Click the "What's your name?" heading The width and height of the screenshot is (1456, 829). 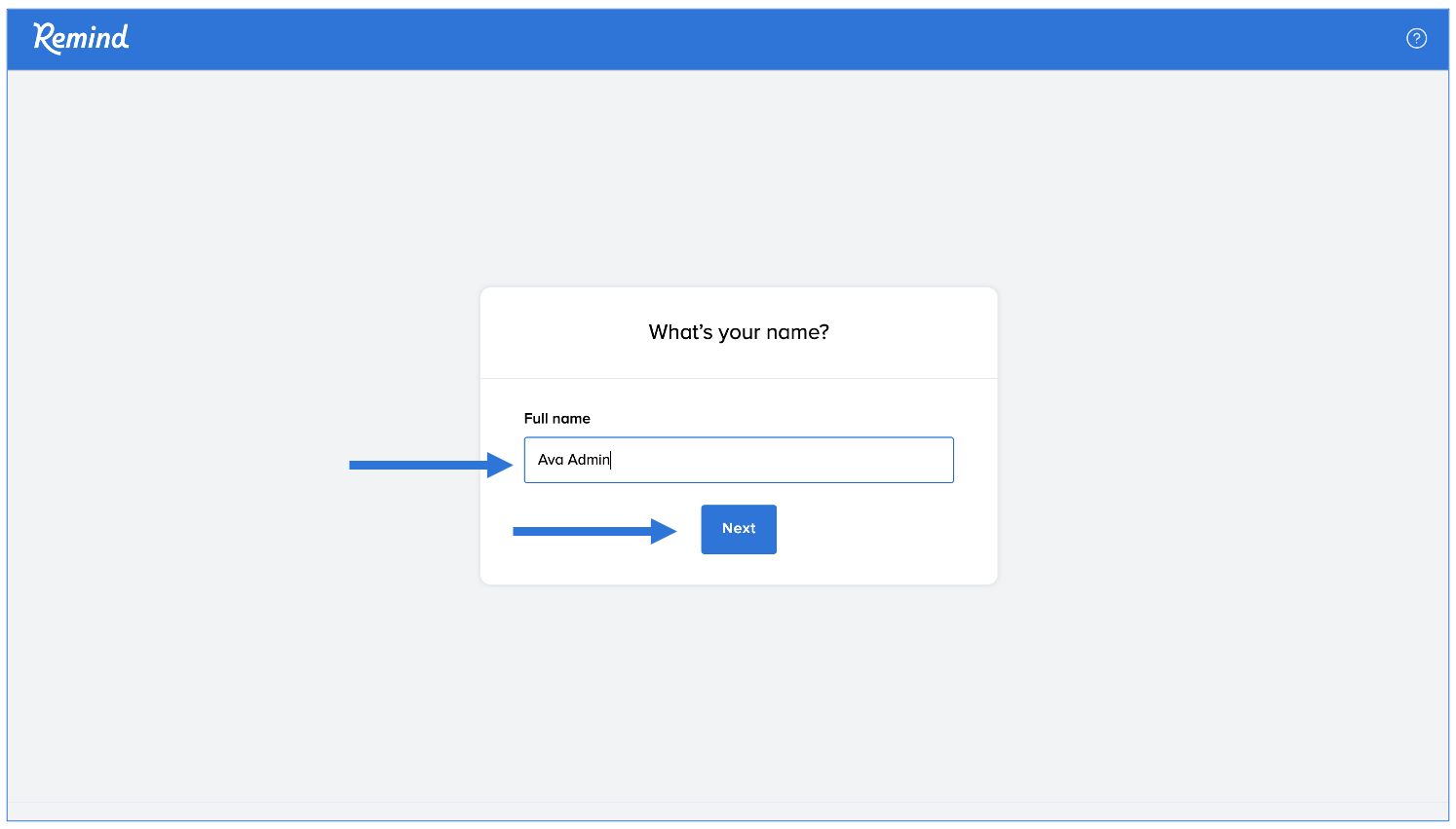[x=738, y=332]
